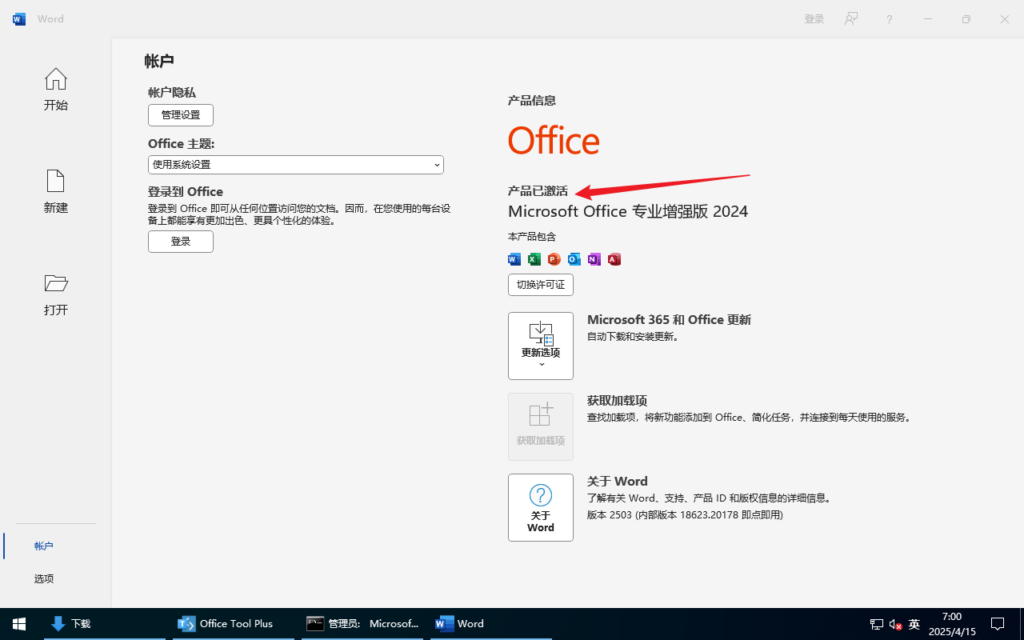Open the 打开 file browser page

(x=56, y=295)
